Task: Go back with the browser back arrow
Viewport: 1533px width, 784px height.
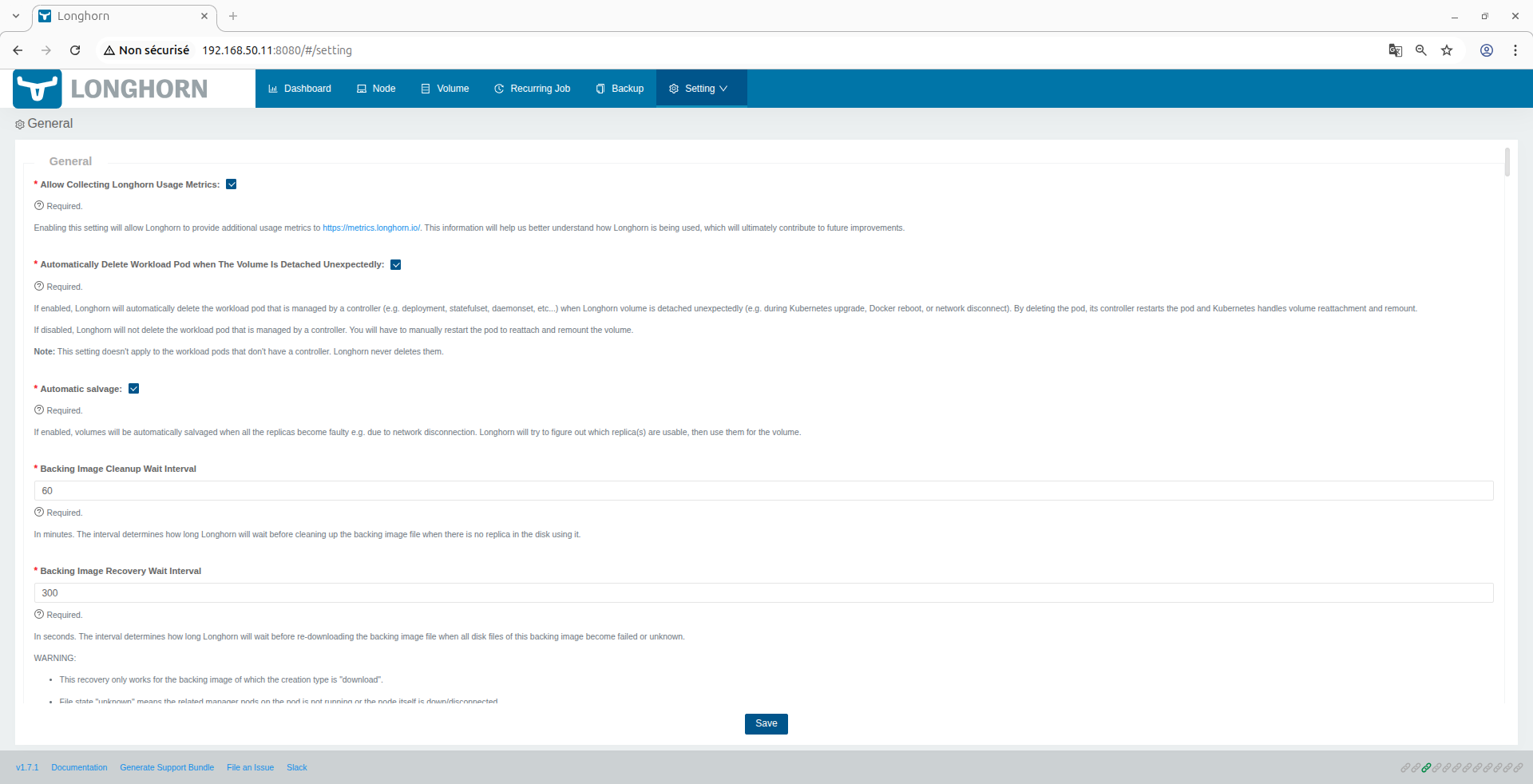Action: [x=18, y=50]
